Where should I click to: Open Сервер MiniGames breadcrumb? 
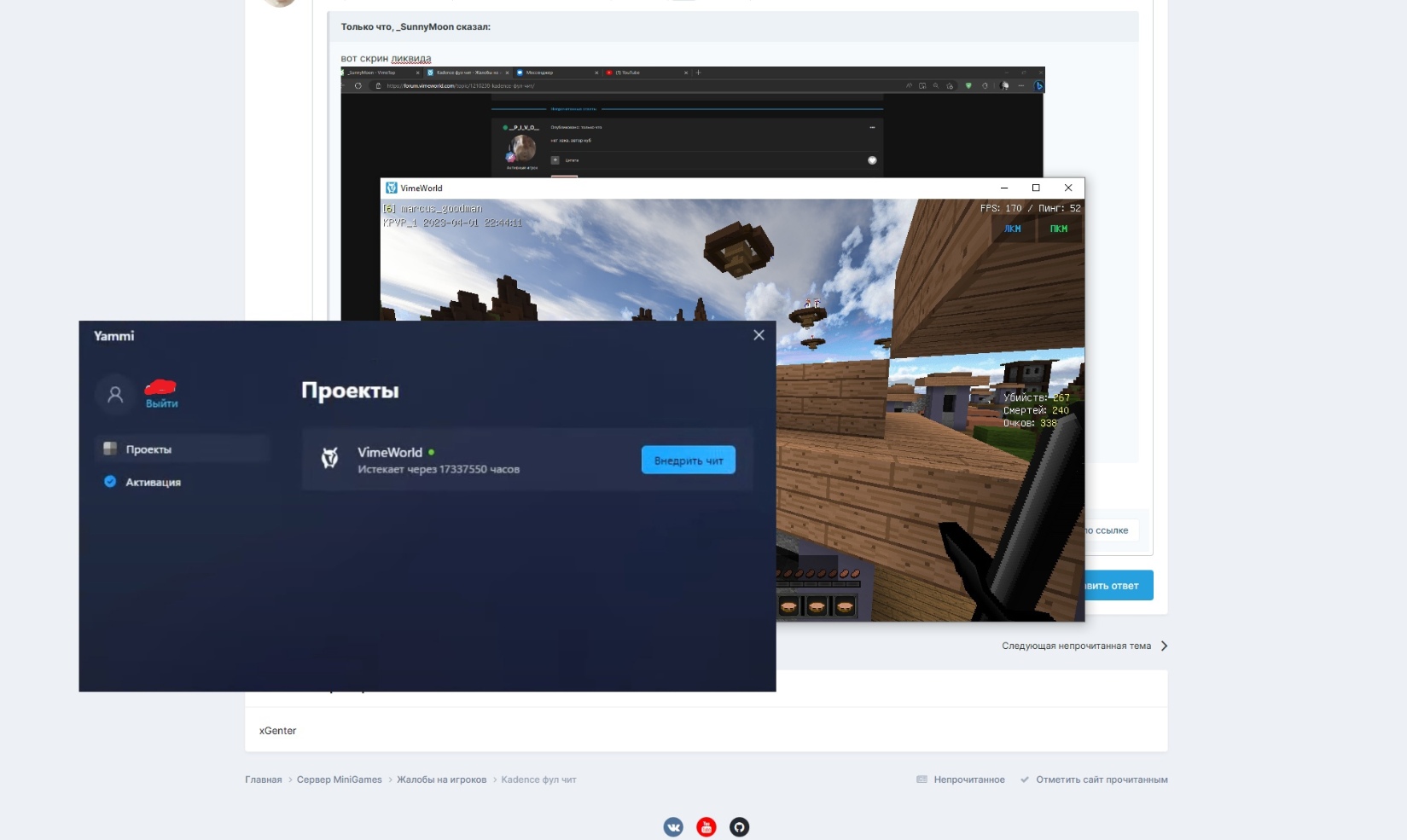[339, 779]
